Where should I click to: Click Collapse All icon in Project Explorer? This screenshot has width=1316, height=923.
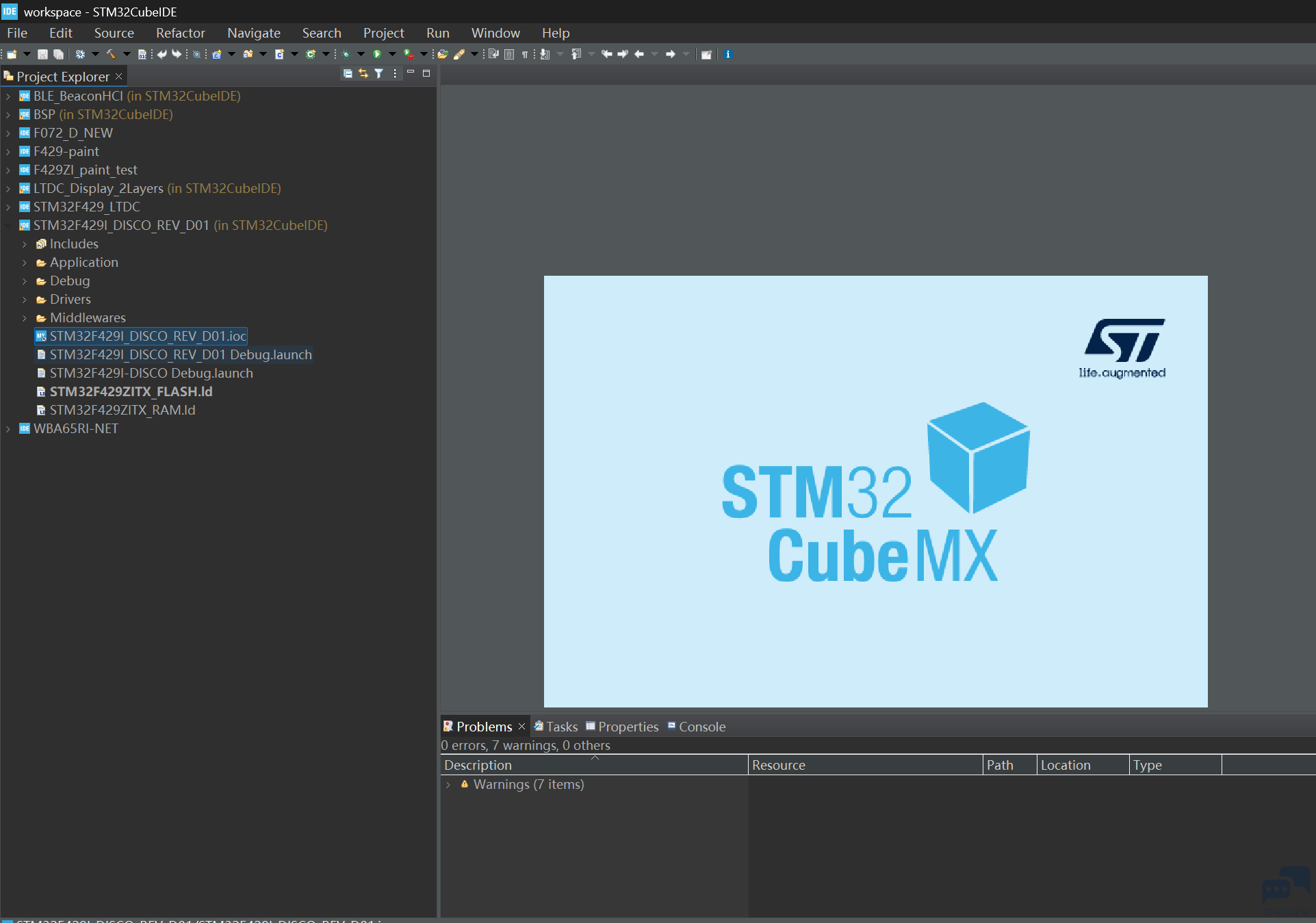pyautogui.click(x=348, y=73)
